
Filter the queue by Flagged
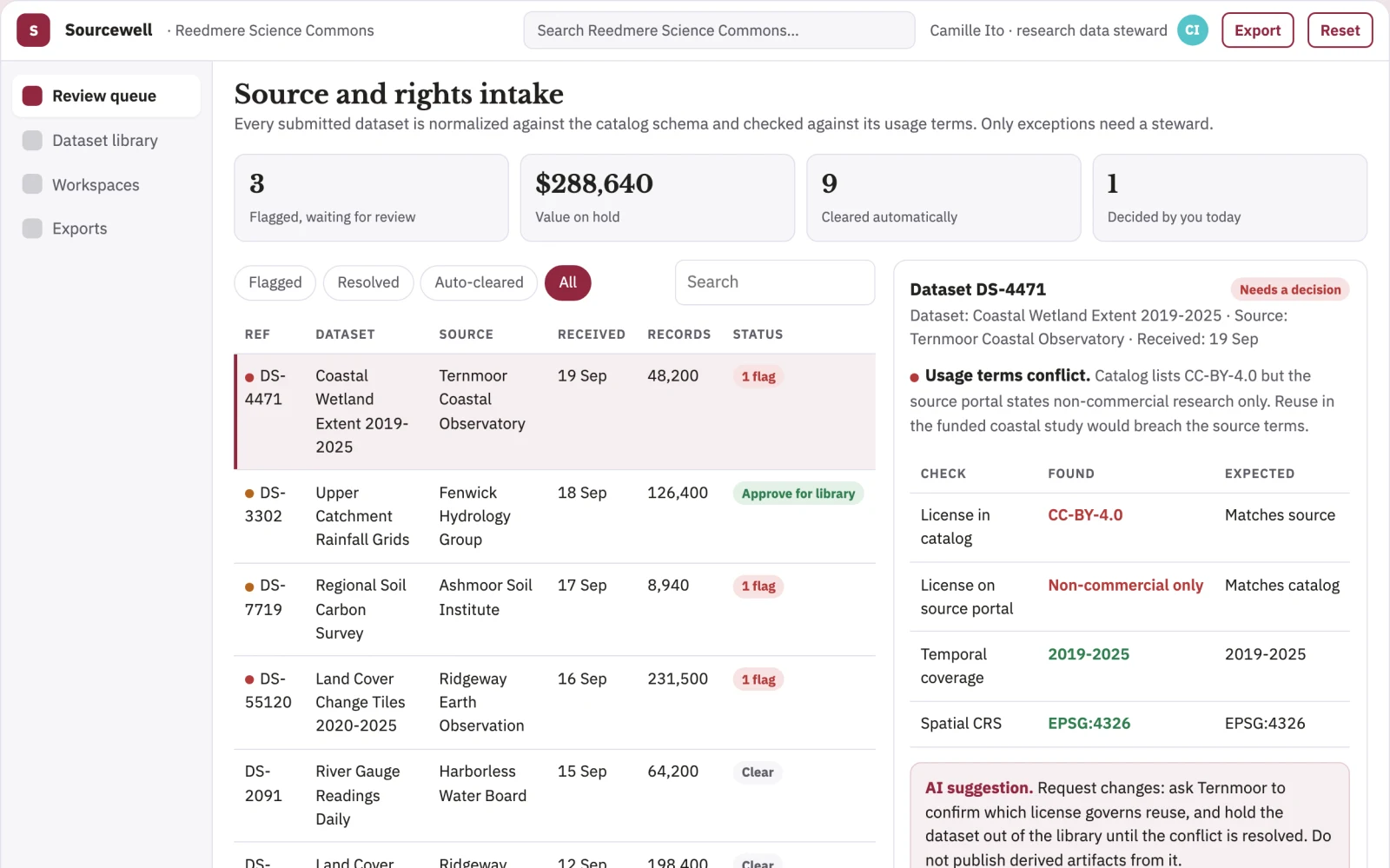275,282
